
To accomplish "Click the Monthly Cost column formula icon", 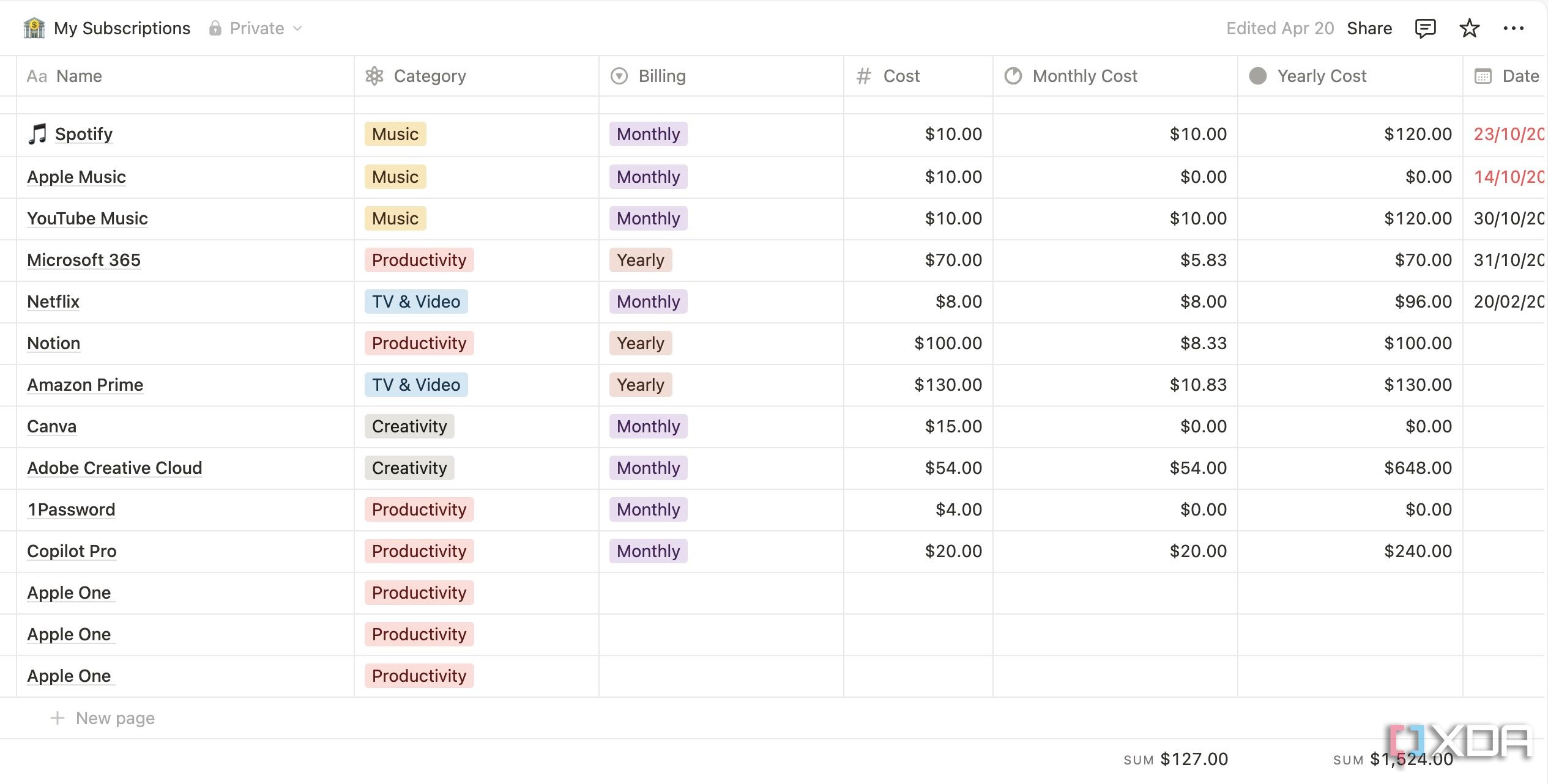I will click(1013, 76).
